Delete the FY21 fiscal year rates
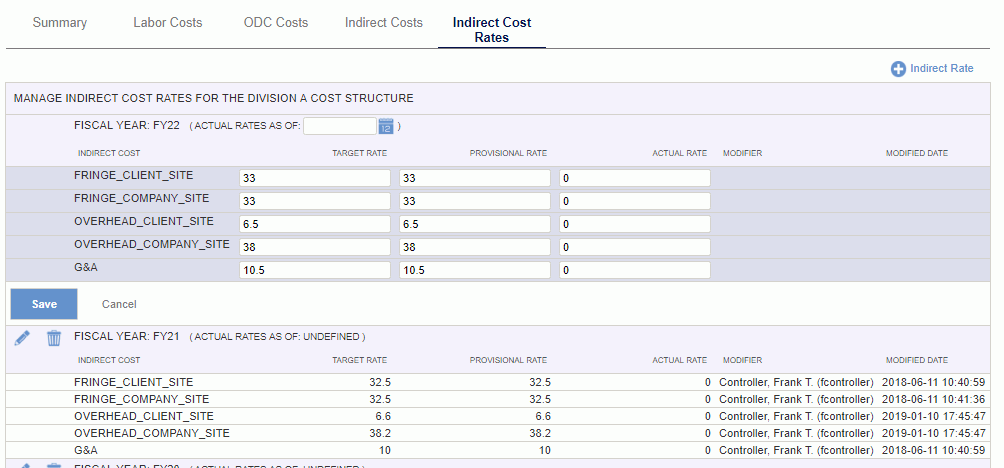1004x468 pixels. (54, 337)
